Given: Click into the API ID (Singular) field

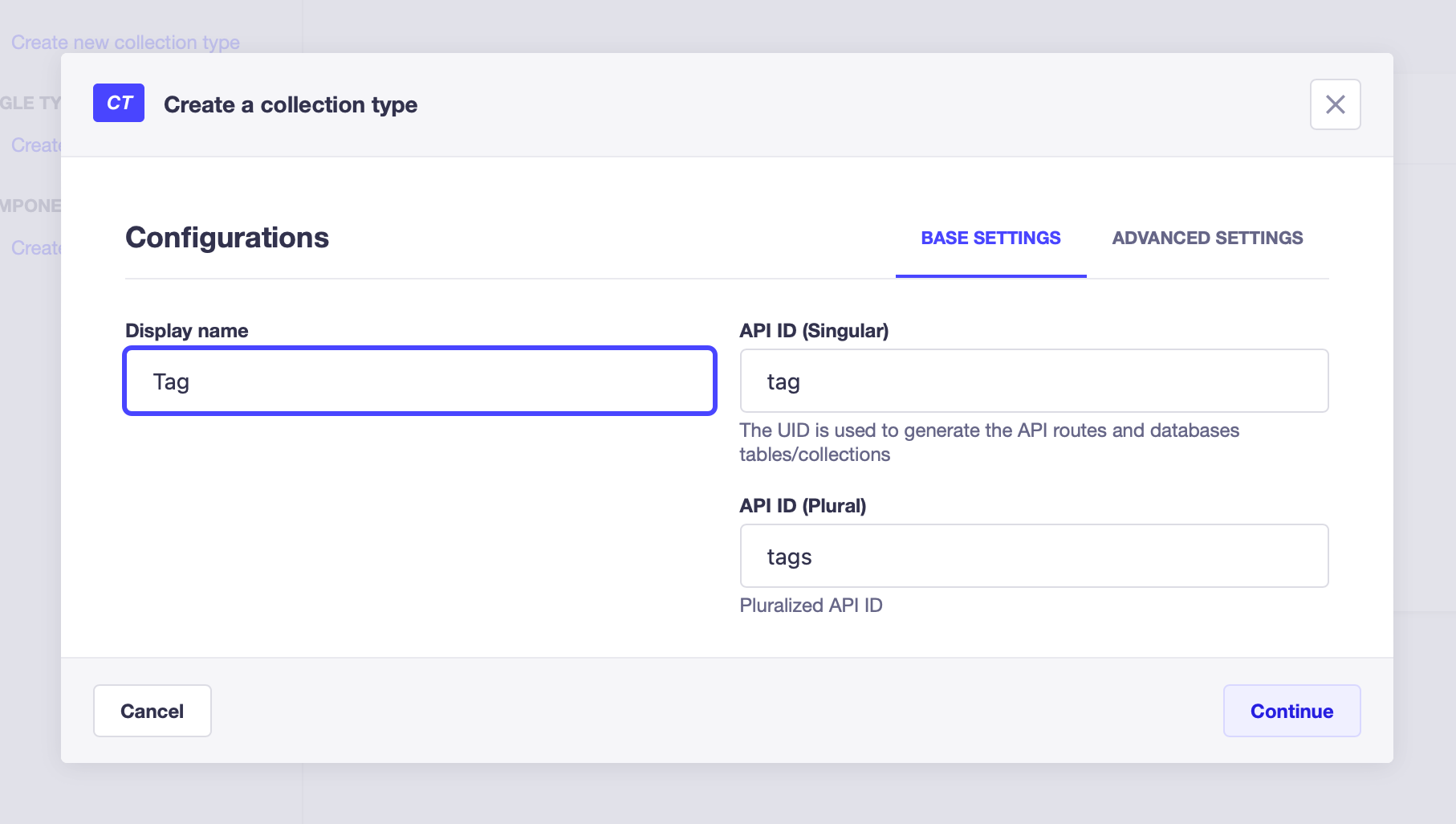Looking at the screenshot, I should [1034, 381].
